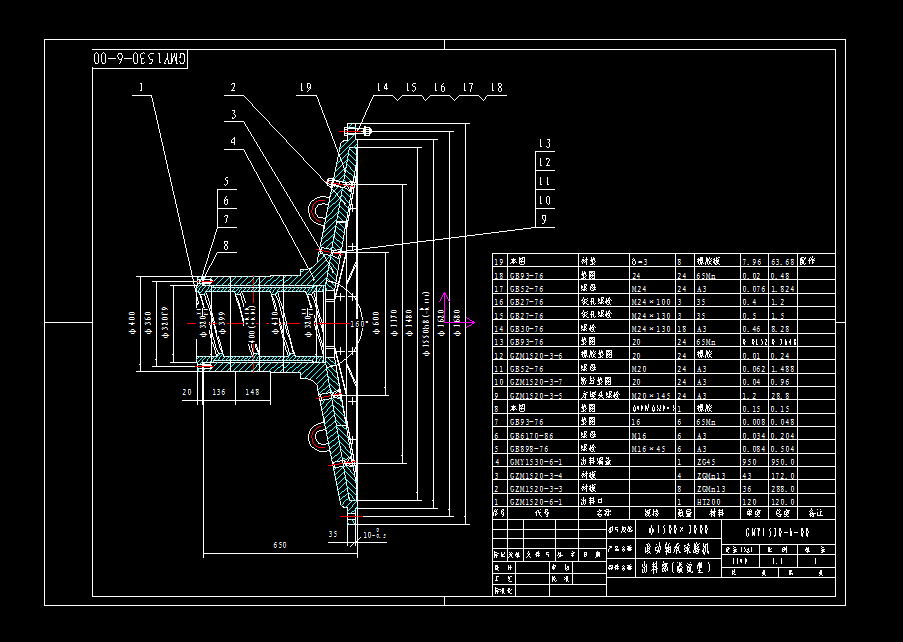903x642 pixels.
Task: Select part code GZM1520-3-6 in row 12
Action: [x=536, y=356]
